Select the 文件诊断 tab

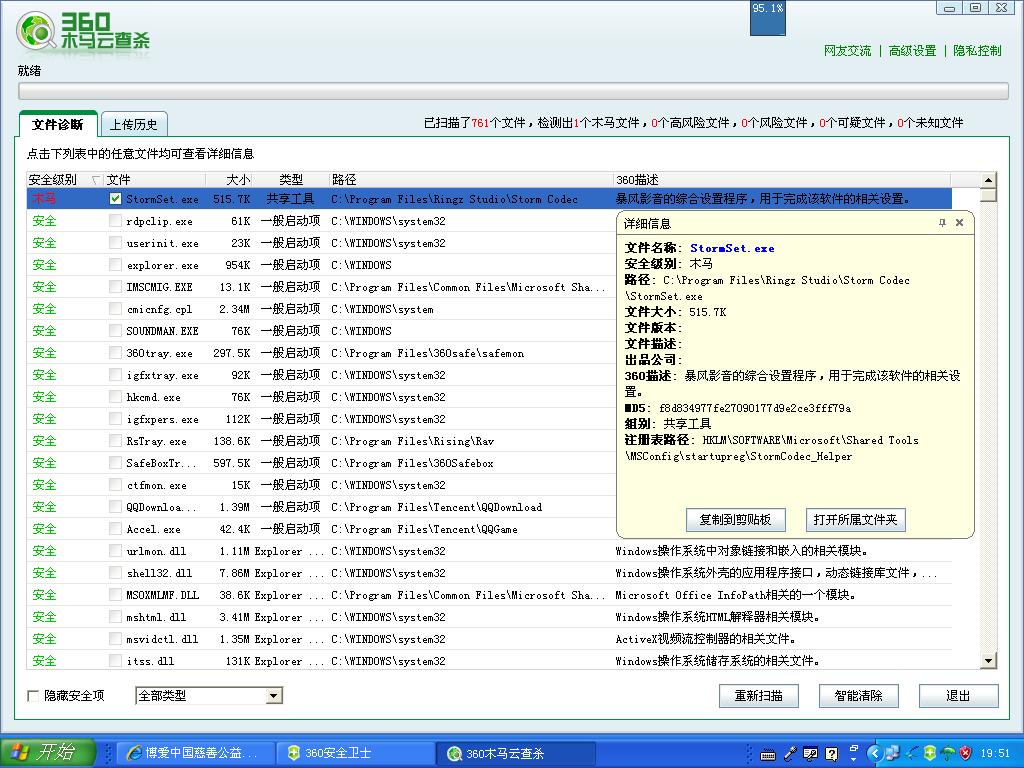click(57, 125)
